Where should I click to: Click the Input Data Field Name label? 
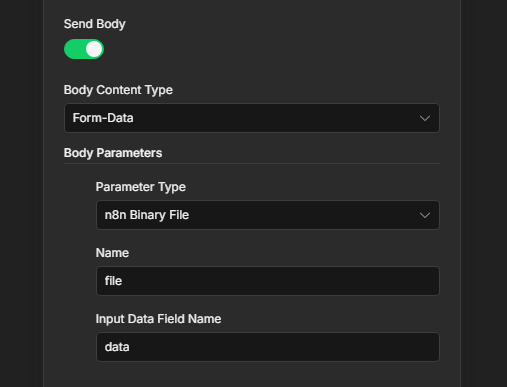(x=158, y=319)
